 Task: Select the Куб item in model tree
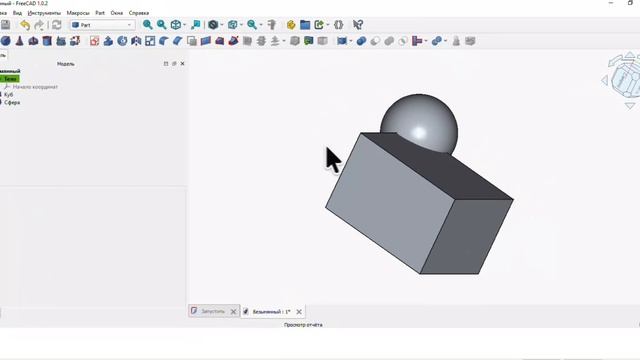tap(8, 95)
